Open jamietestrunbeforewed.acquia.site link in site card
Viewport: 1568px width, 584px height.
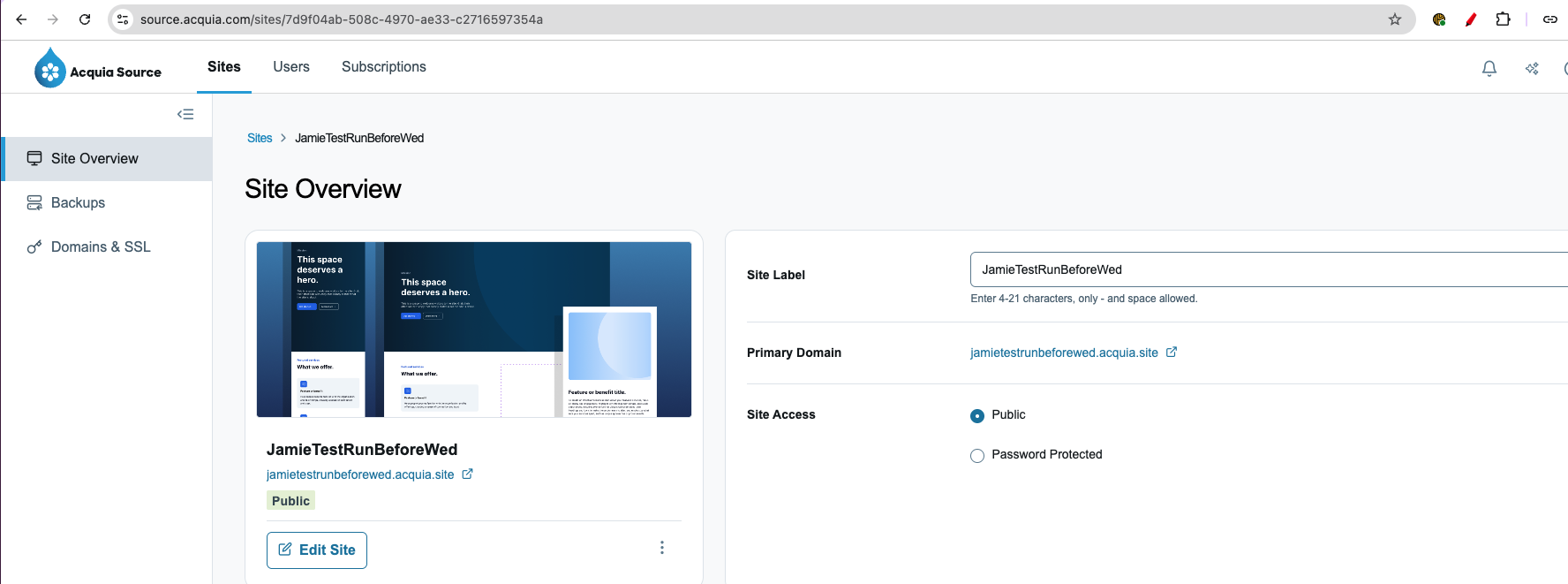click(x=360, y=474)
